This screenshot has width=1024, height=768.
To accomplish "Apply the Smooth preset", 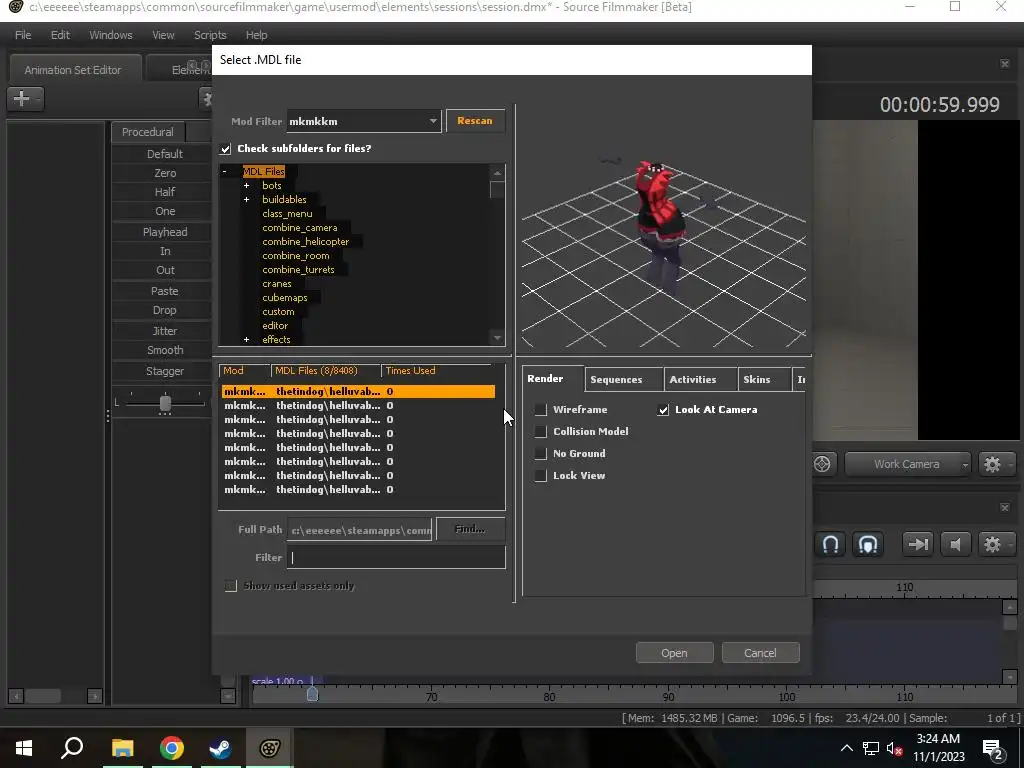I will pos(165,351).
